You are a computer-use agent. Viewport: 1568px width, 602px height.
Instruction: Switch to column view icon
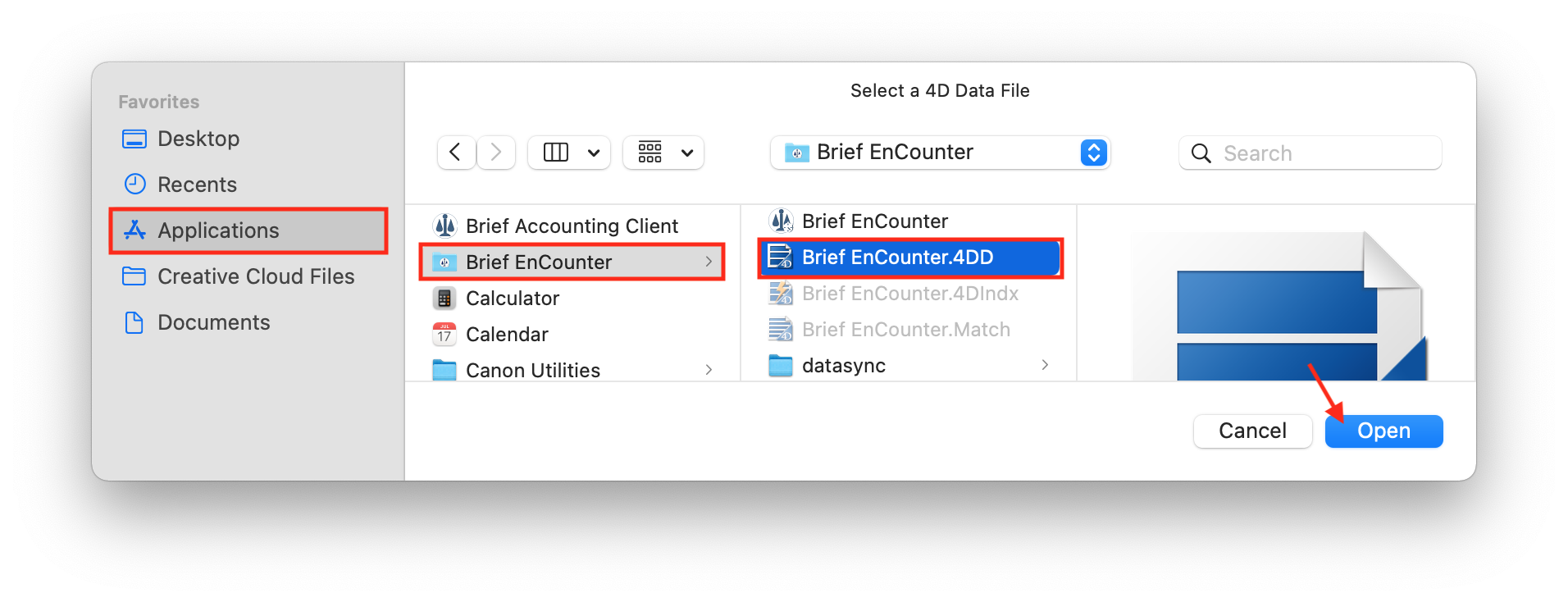coord(556,153)
